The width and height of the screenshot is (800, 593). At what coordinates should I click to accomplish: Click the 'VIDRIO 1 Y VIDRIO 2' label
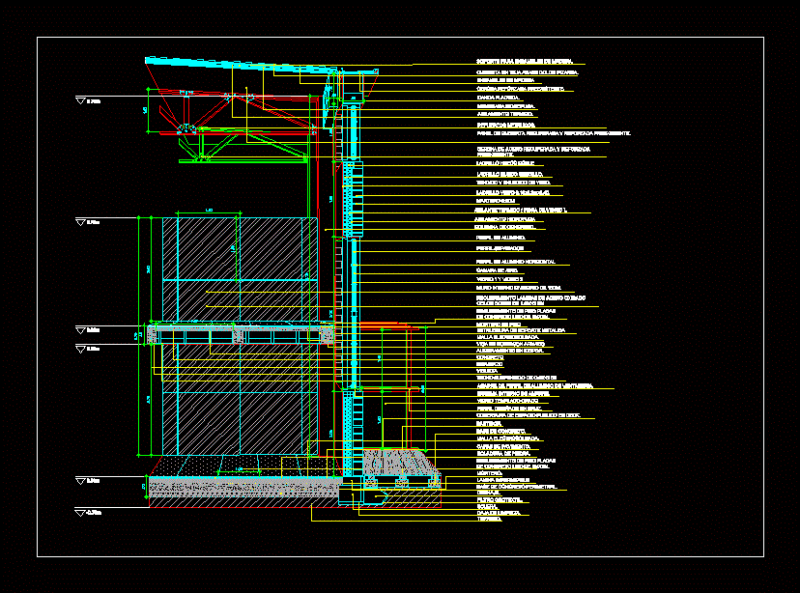pyautogui.click(x=499, y=279)
